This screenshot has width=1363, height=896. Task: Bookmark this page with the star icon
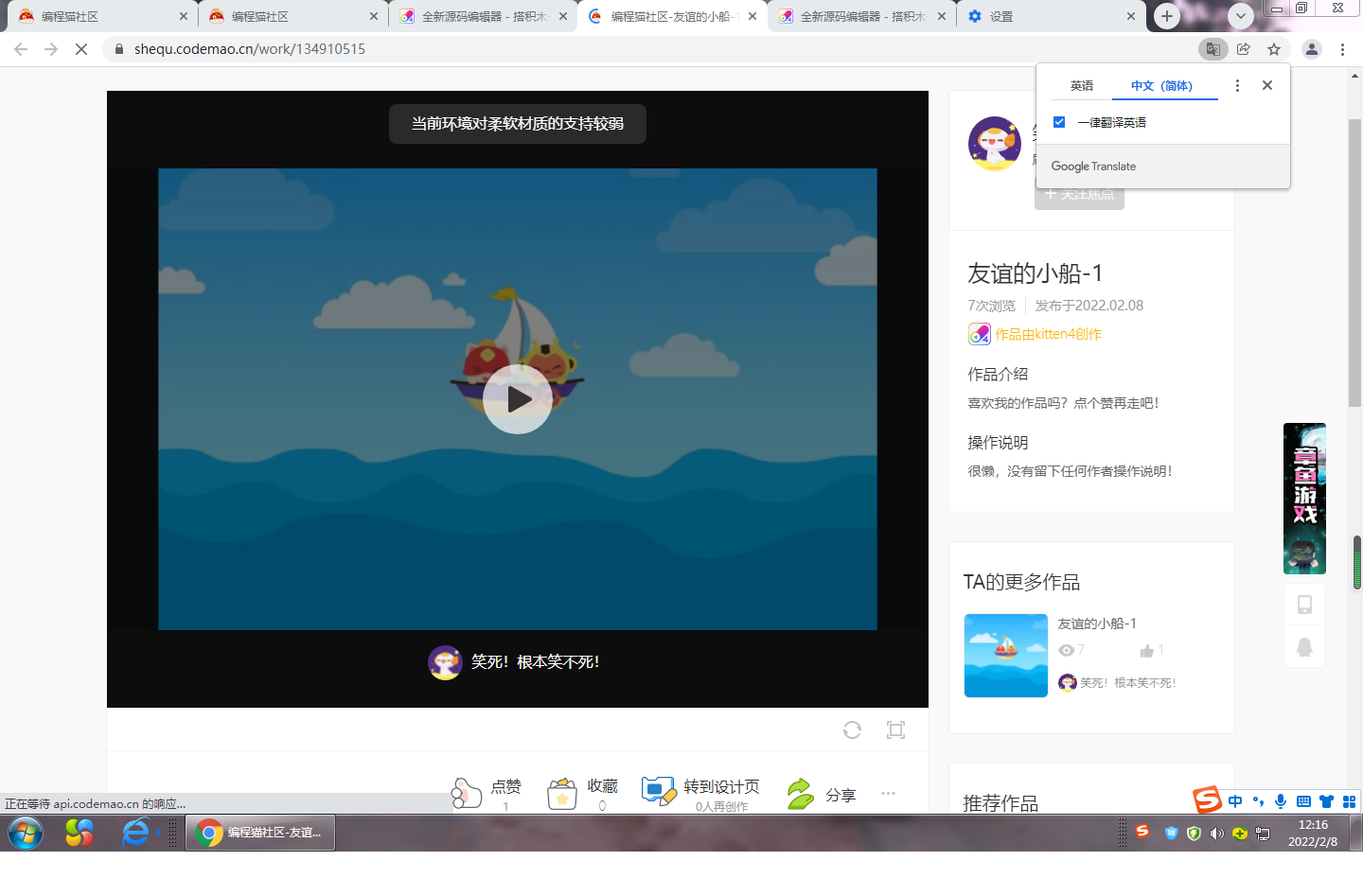click(x=1274, y=49)
